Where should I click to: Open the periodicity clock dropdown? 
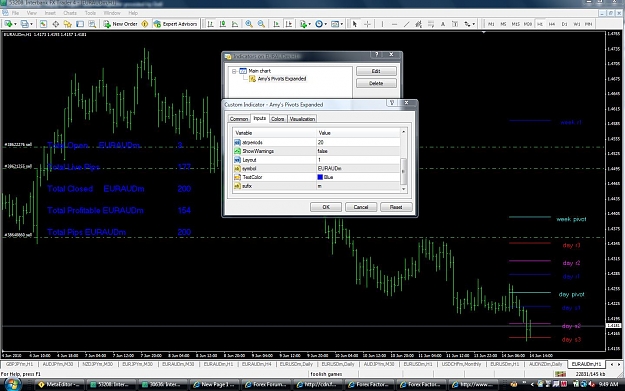(321, 24)
